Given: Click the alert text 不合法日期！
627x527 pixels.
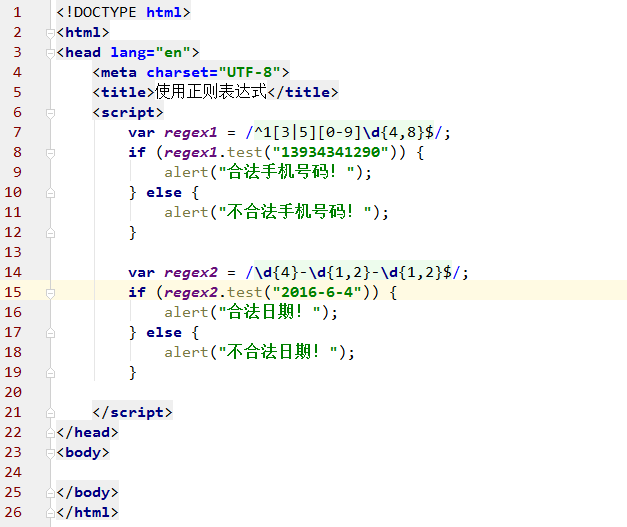Looking at the screenshot, I should point(273,352).
